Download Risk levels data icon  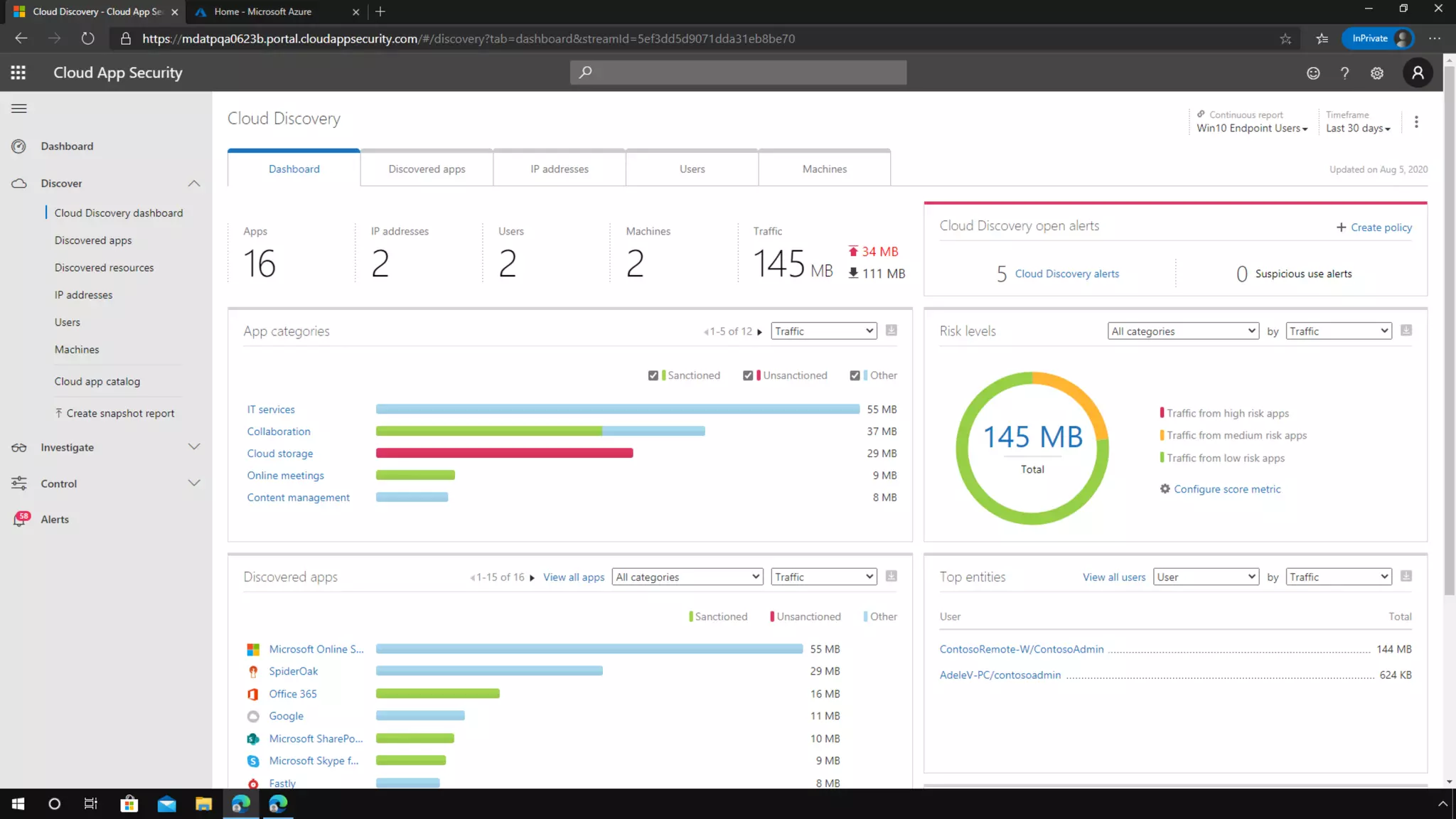[1406, 331]
